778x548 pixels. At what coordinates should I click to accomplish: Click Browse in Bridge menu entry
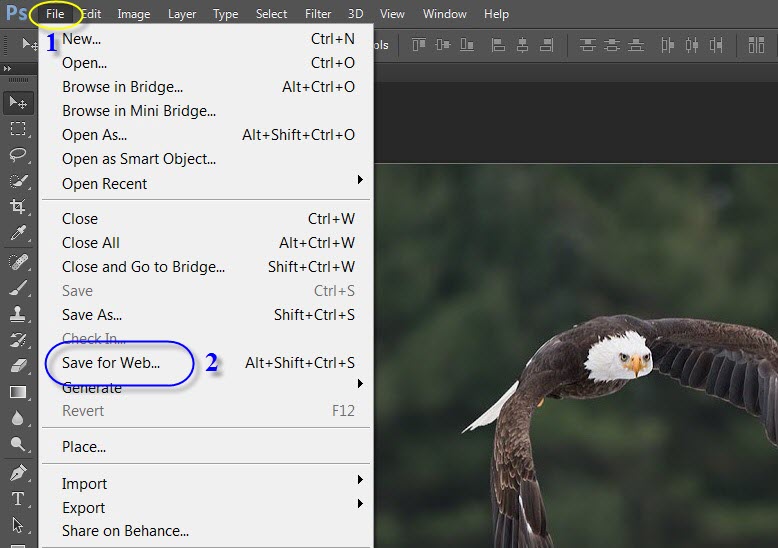[122, 87]
